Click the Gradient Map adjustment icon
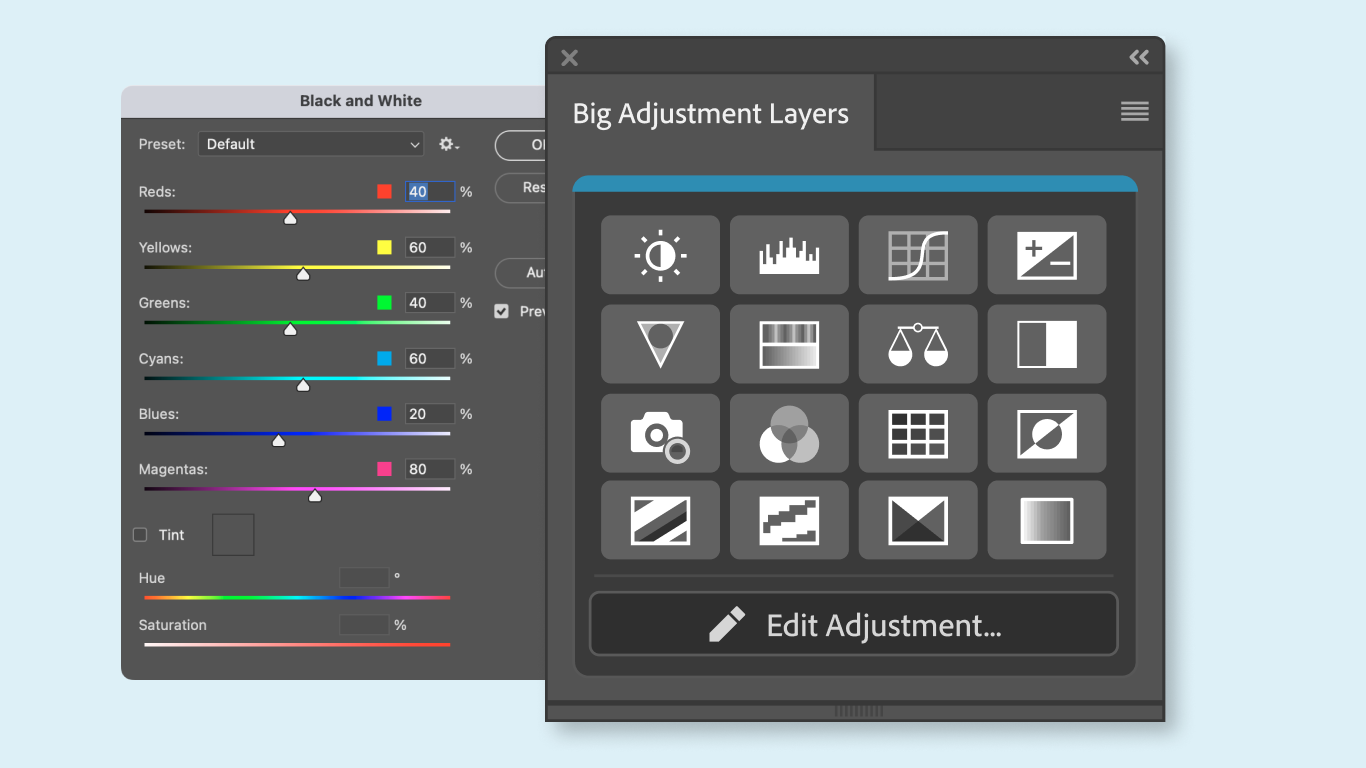This screenshot has width=1366, height=768. (x=1047, y=520)
